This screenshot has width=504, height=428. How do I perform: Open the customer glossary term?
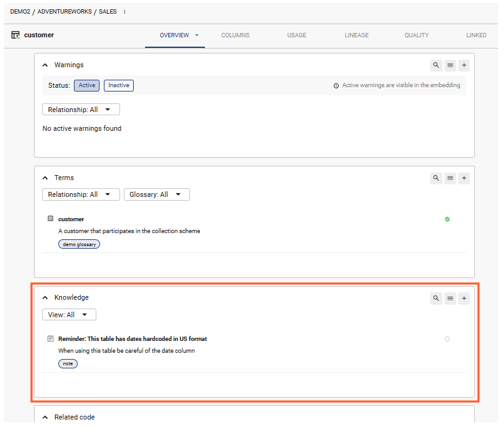click(71, 219)
